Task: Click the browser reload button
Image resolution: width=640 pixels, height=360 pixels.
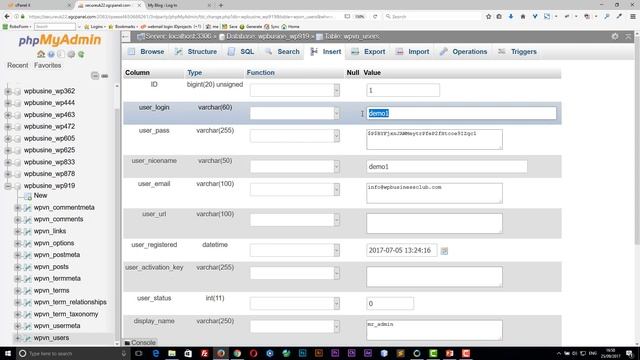Action: 375,17
